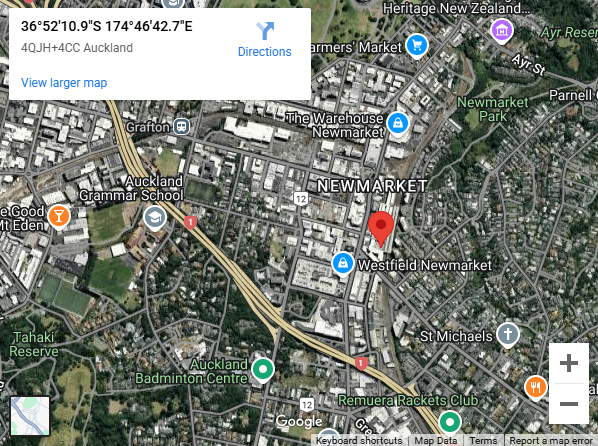
Task: Click the Directions arrow icon
Action: tap(265, 31)
